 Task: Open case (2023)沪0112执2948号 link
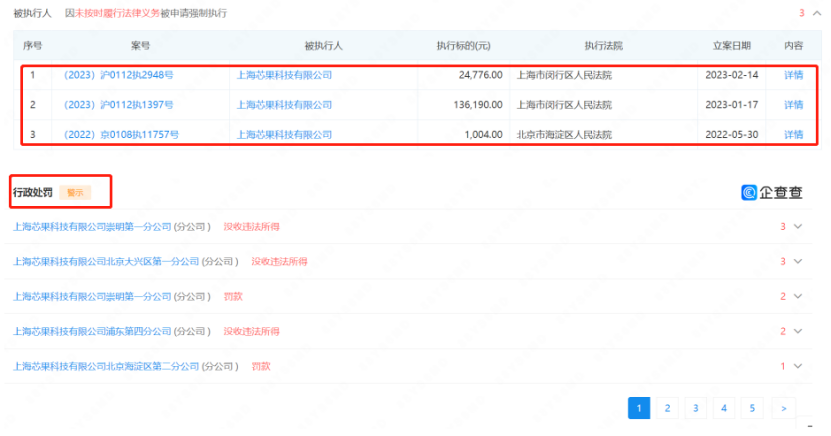[117, 75]
